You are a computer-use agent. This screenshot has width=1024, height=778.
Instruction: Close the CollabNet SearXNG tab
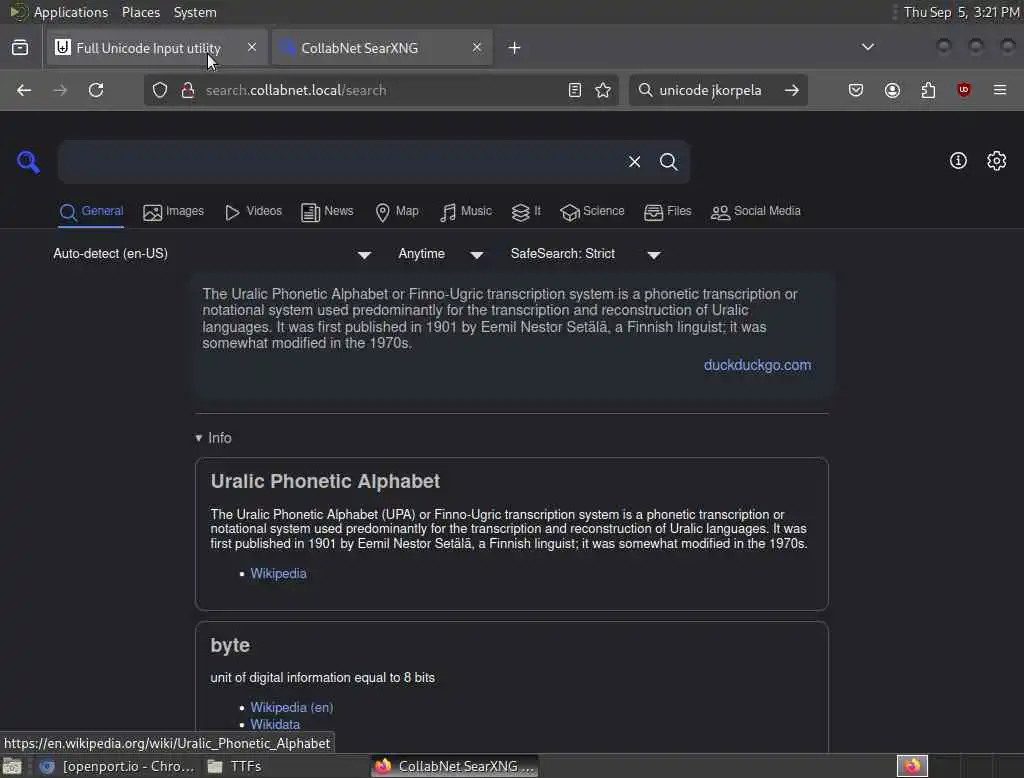point(477,47)
